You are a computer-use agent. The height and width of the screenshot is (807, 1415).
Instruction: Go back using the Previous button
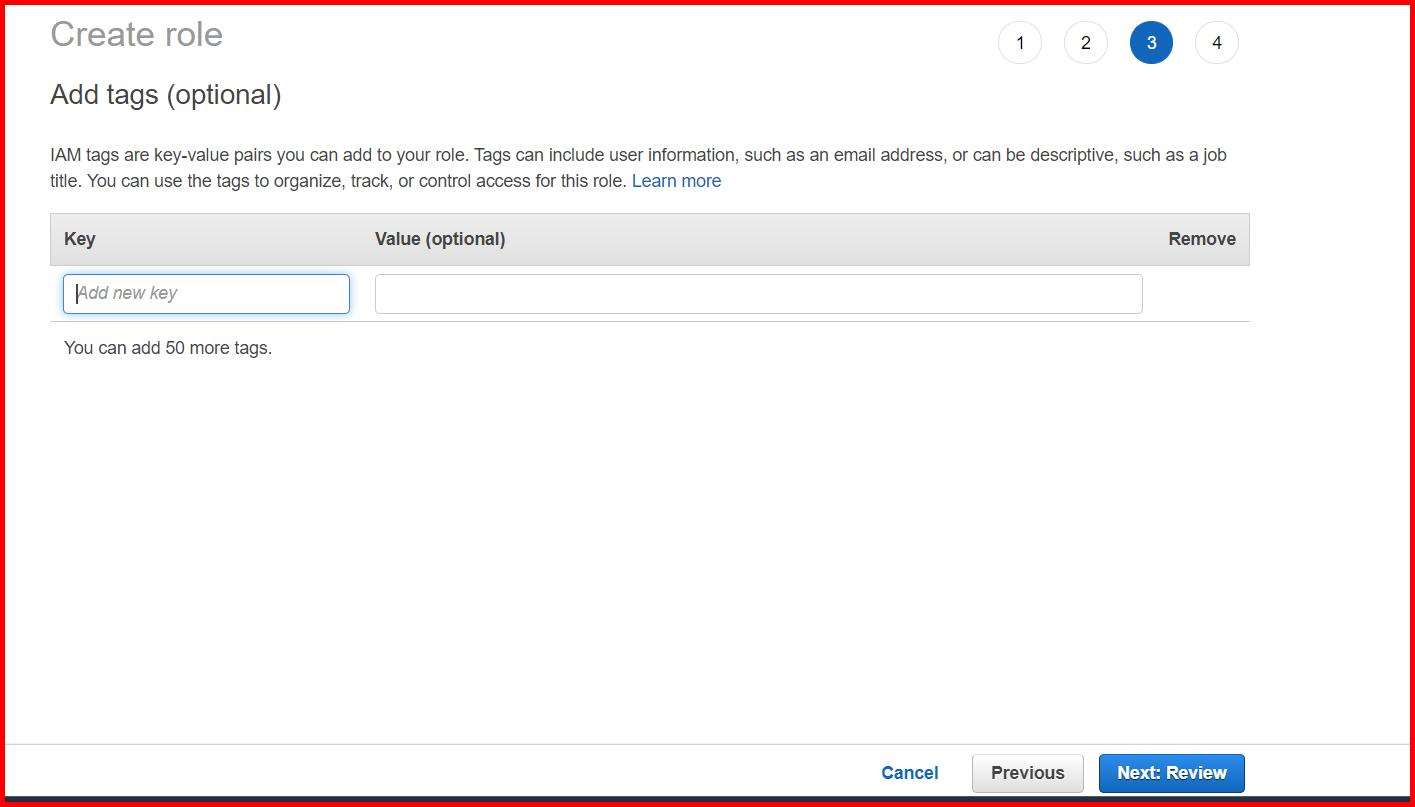coord(1027,772)
